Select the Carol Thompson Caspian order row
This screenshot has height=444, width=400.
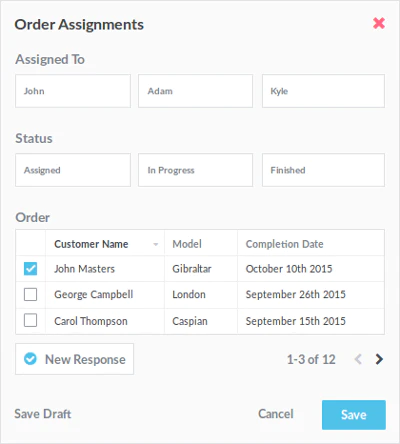[200, 321]
